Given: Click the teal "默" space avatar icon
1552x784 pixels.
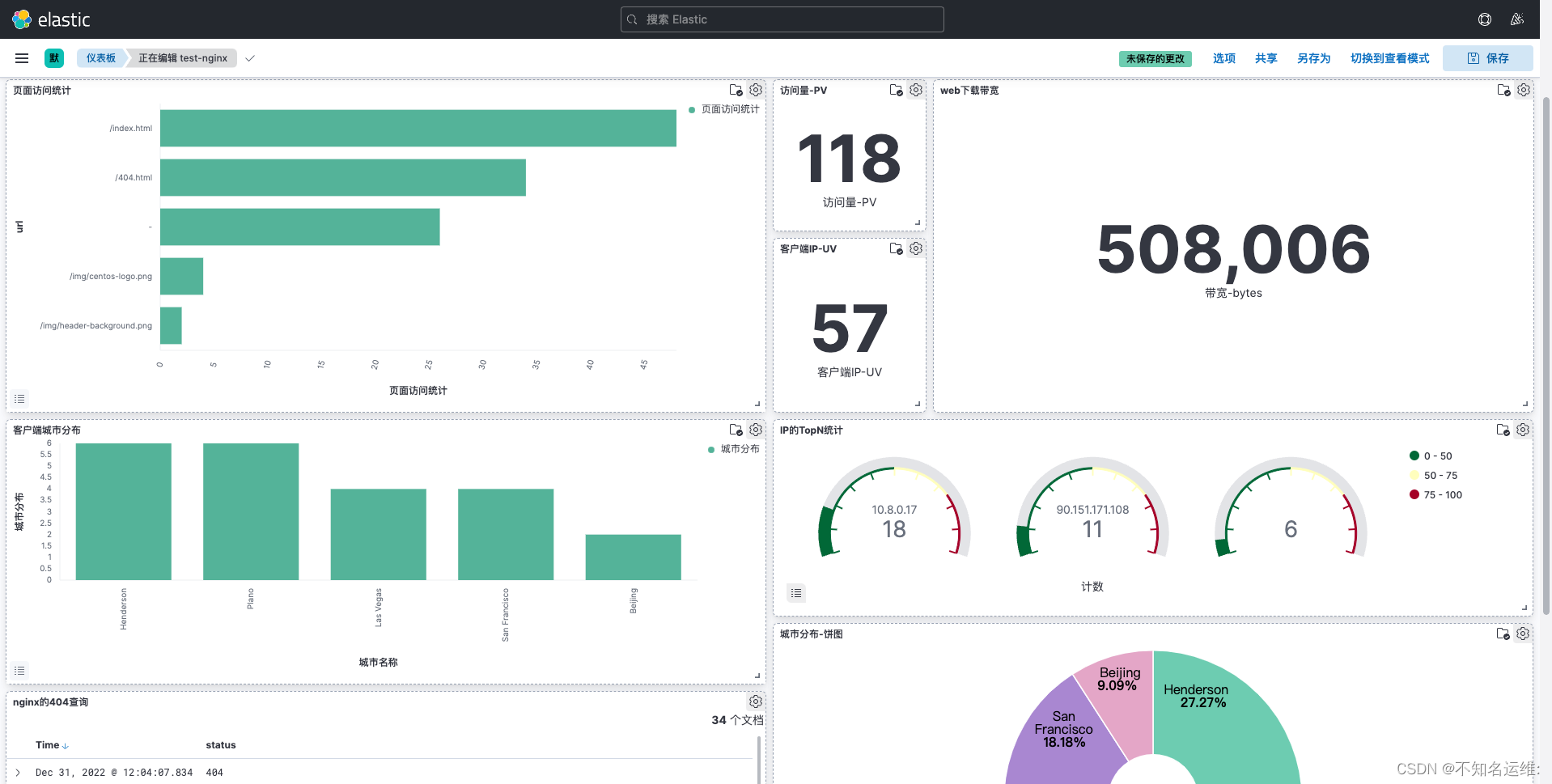Looking at the screenshot, I should coord(53,57).
